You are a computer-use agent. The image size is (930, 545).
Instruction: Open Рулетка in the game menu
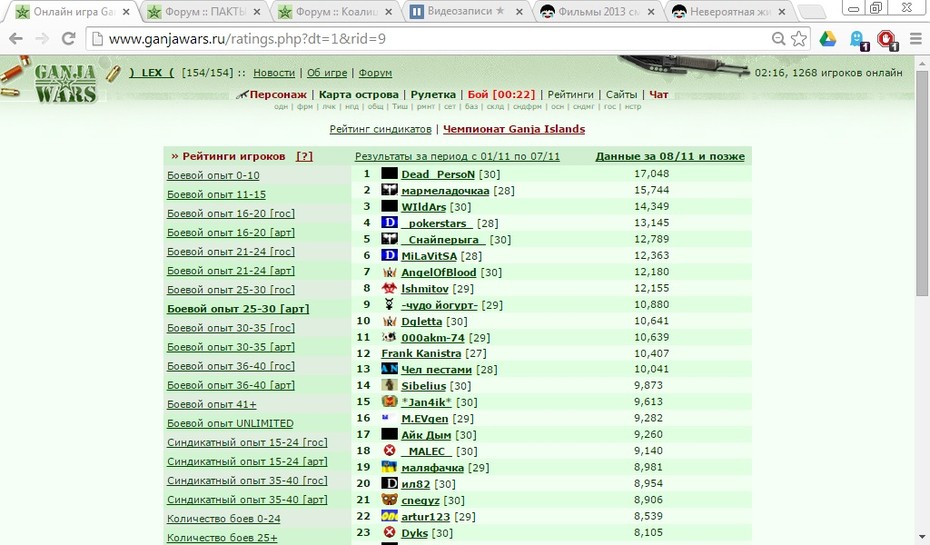pos(433,94)
